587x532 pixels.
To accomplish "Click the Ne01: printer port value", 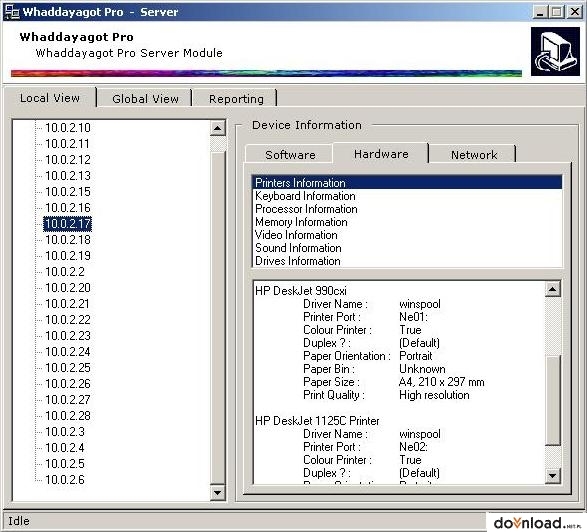I will (413, 317).
